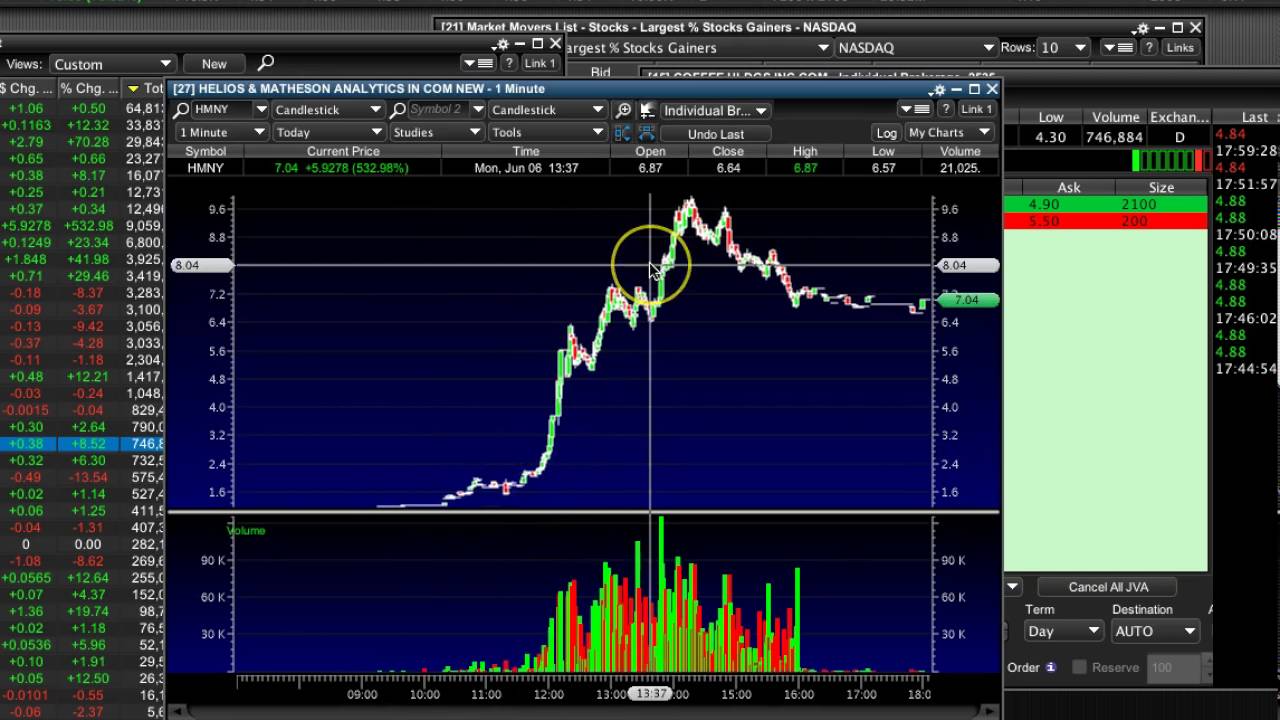Click help question mark in top-left watchlist window
The height and width of the screenshot is (720, 1280).
(x=509, y=63)
